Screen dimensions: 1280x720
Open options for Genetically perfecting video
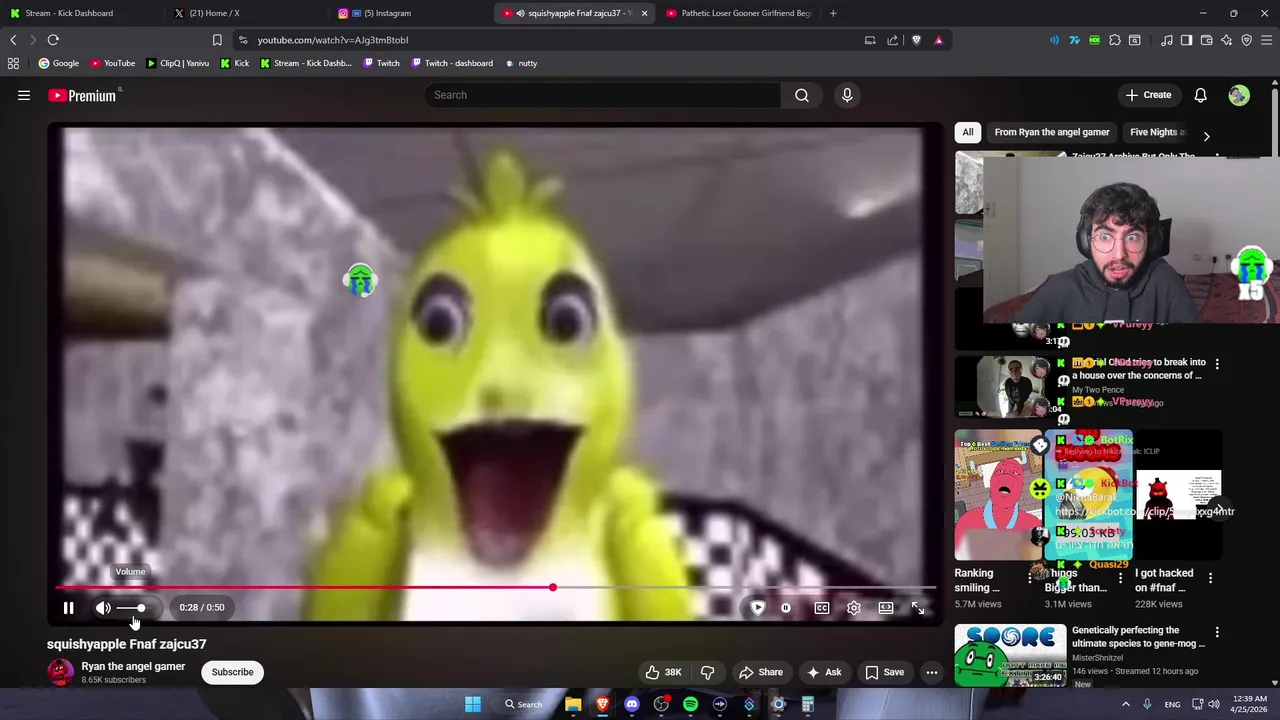[1217, 632]
